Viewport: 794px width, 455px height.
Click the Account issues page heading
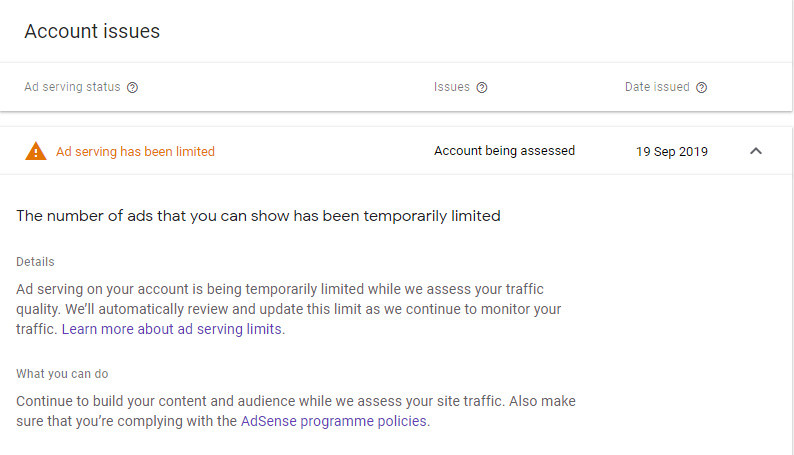92,31
